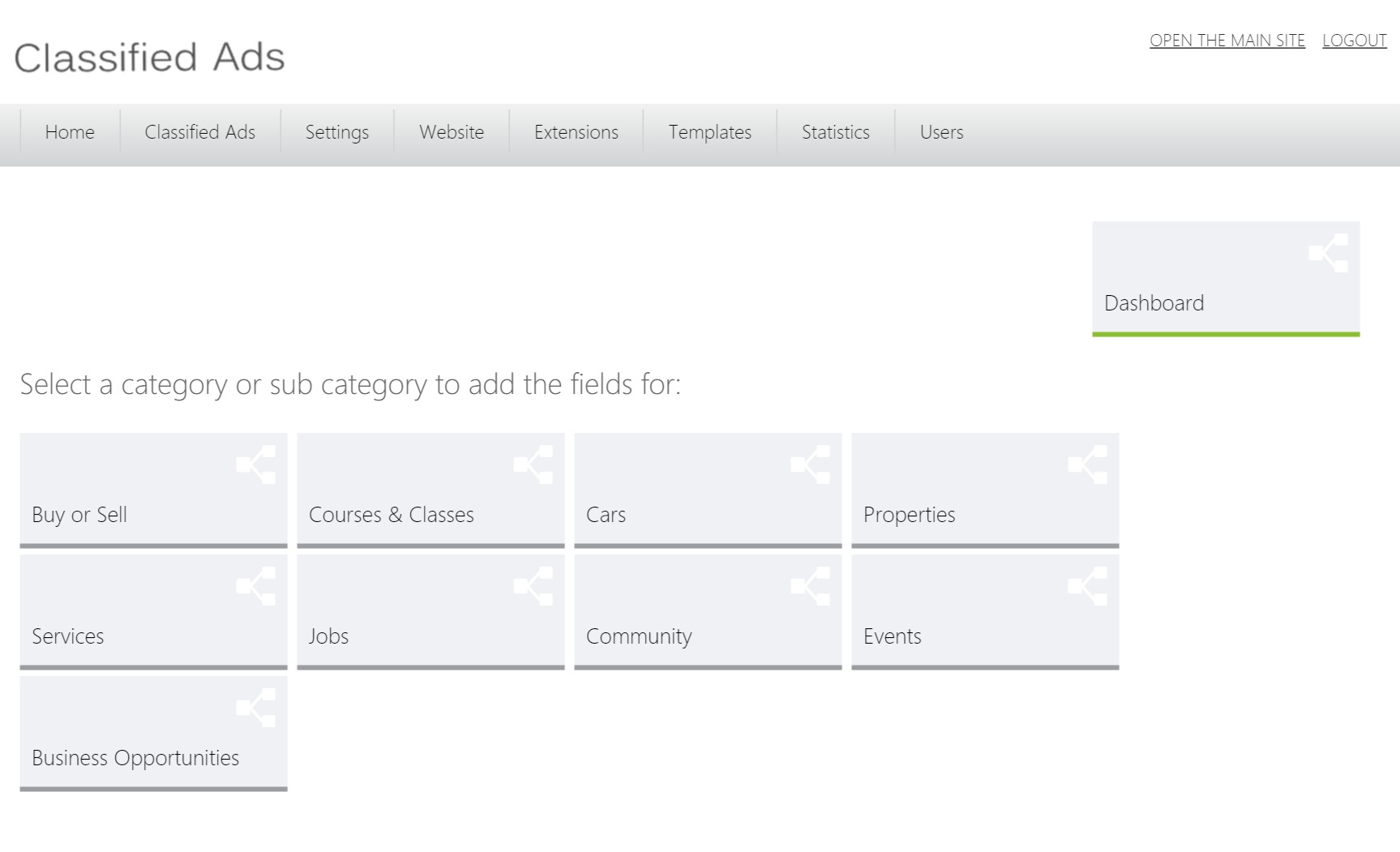Click the share icon on Courses & Classes
Screen dimensions: 1400x852
(533, 465)
